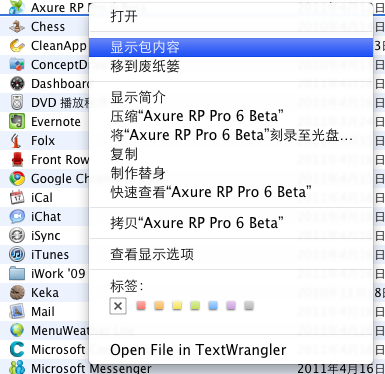Select the iChat row name
Image resolution: width=385 pixels, height=374 pixels.
(x=46, y=217)
